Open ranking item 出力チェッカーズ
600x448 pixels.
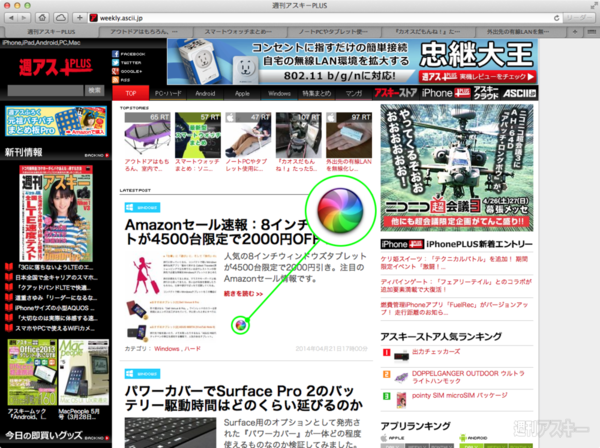coord(436,351)
